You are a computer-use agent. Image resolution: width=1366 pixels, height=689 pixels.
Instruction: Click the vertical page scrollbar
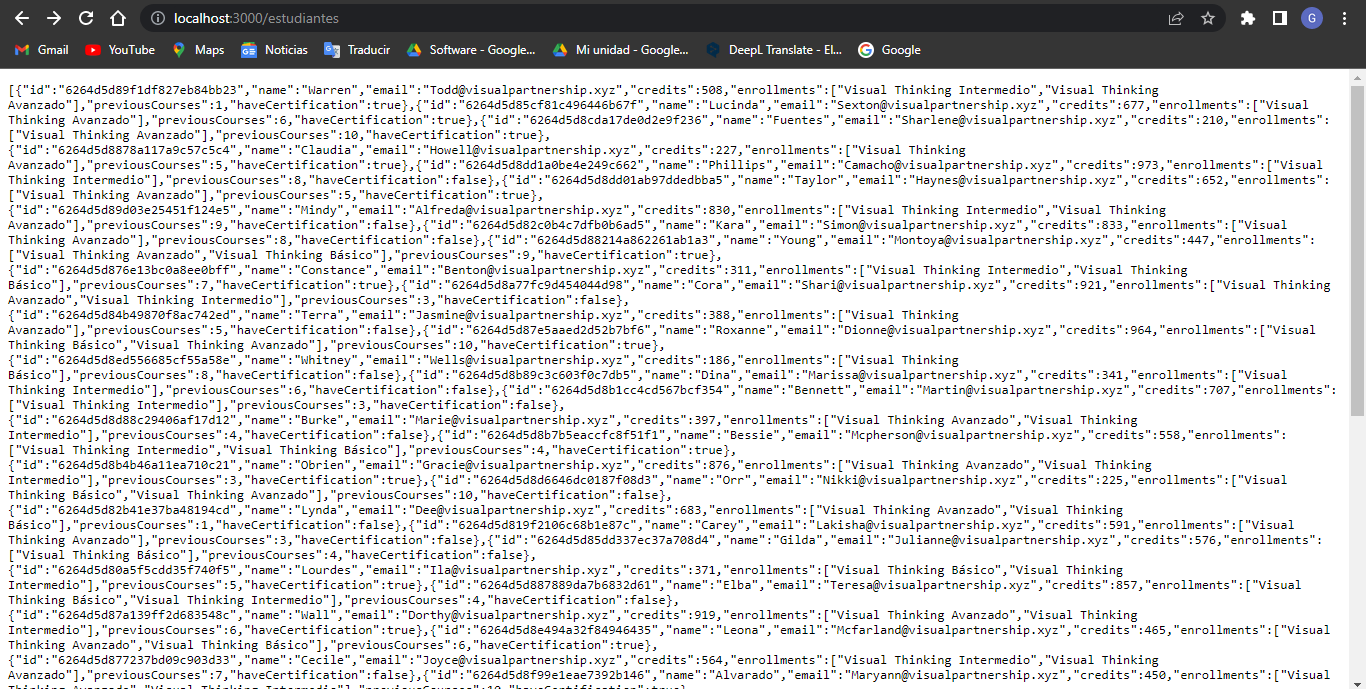1357,250
